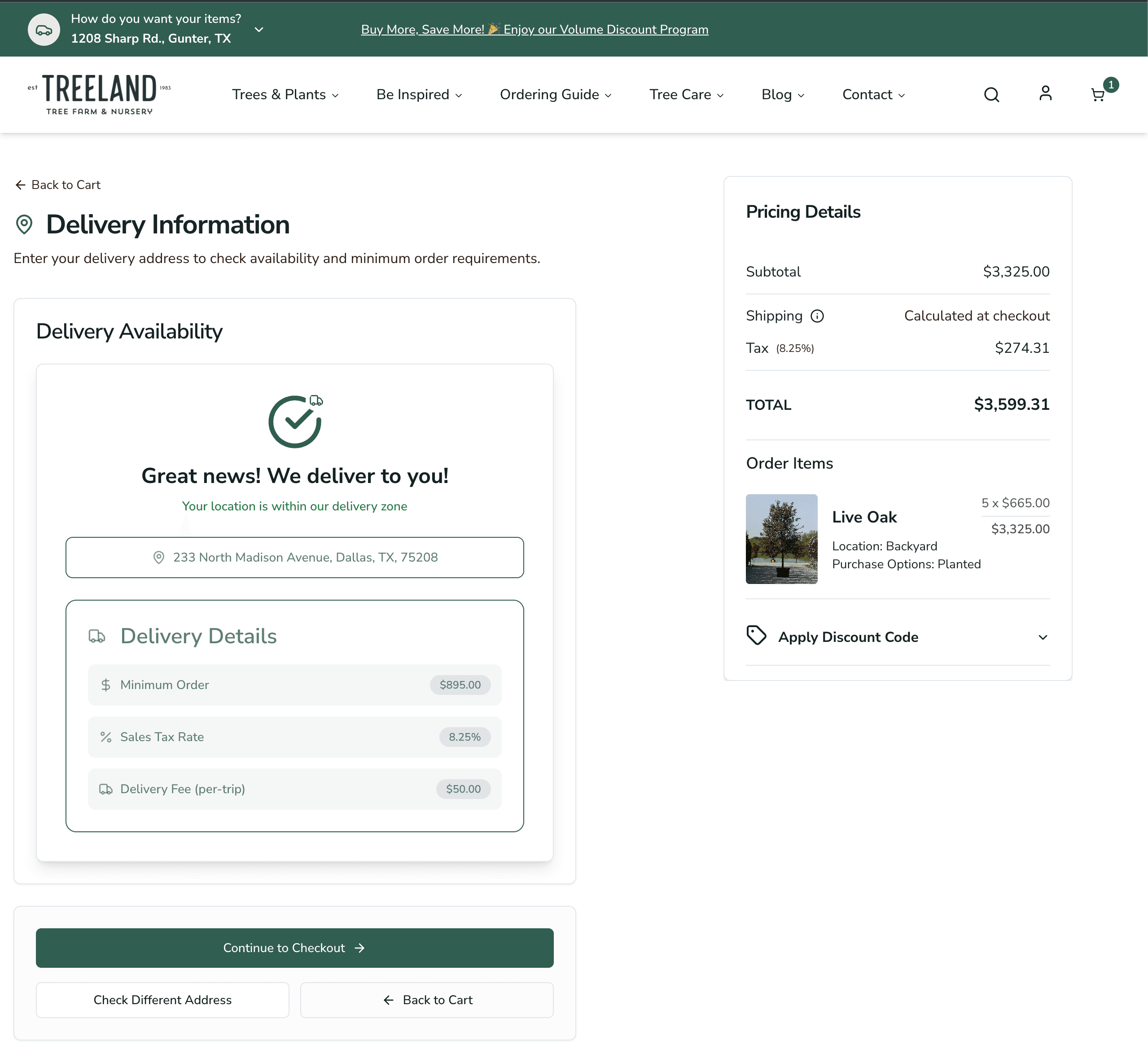Screen dimensions: 1148x1045
Task: Click the Live Oak product thumbnail
Action: [781, 539]
